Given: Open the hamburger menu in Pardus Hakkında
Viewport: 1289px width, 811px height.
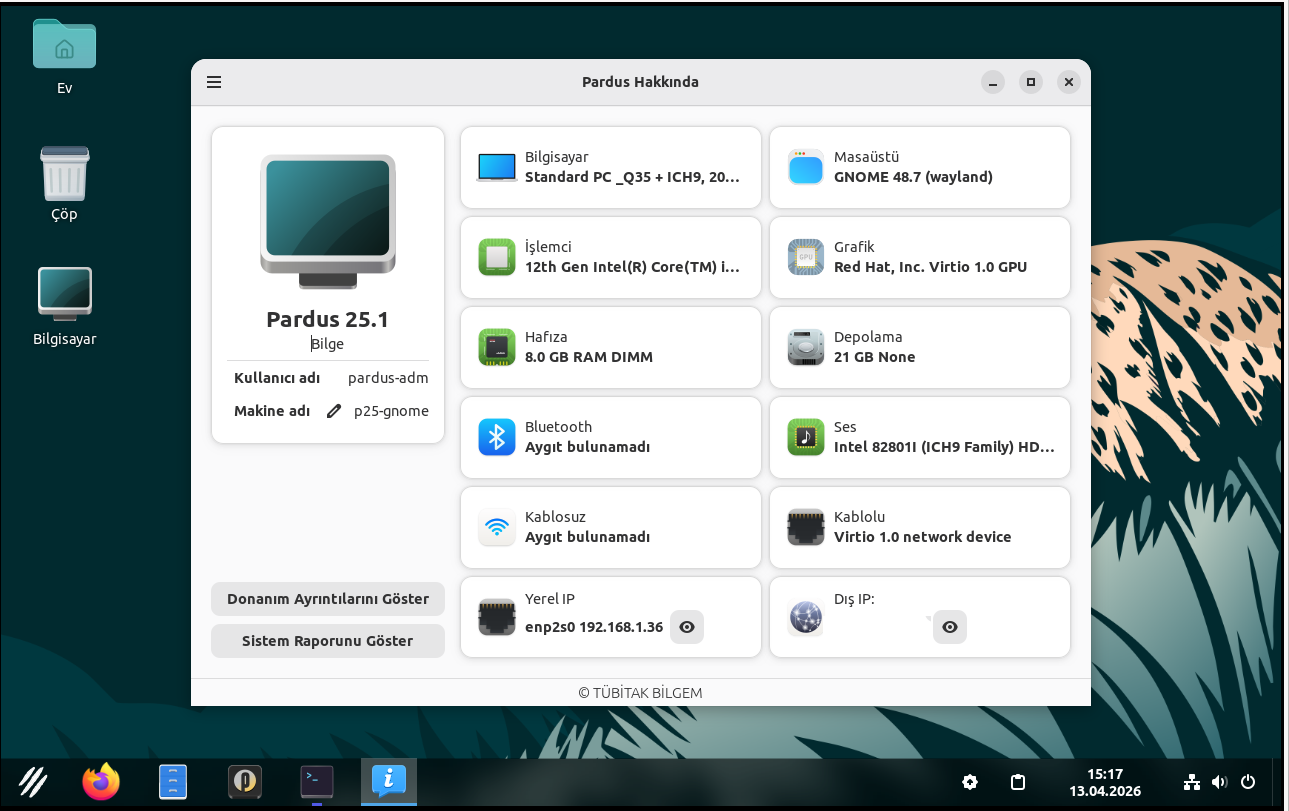Looking at the screenshot, I should pos(214,82).
